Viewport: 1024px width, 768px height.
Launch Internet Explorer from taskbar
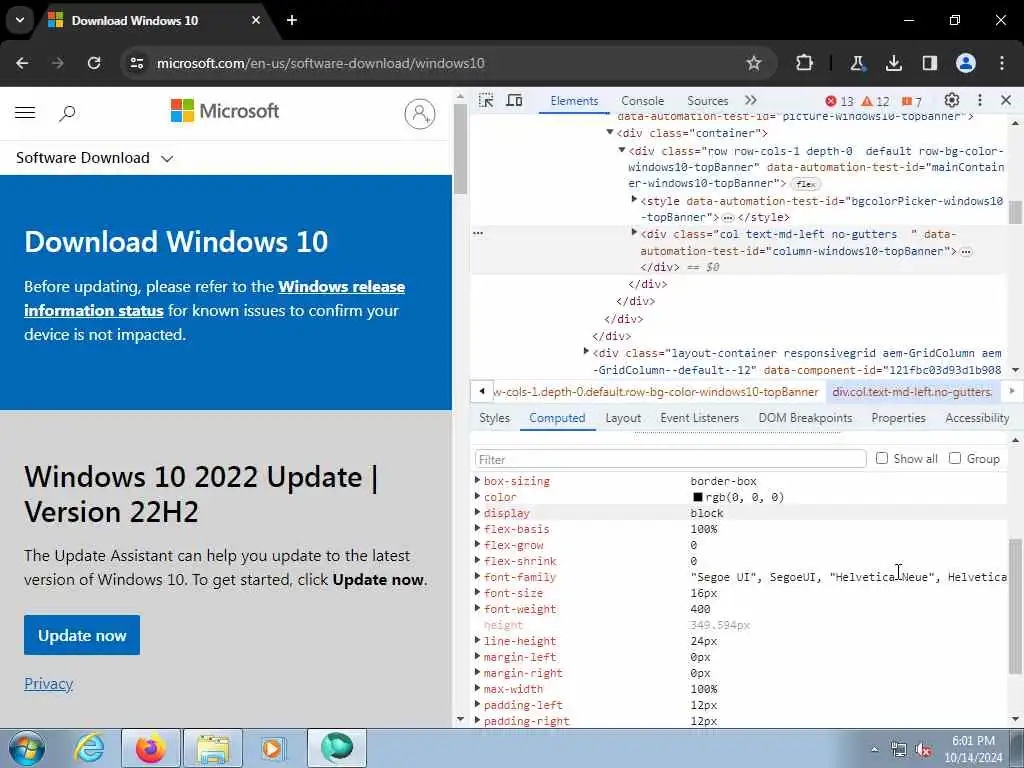click(x=89, y=748)
